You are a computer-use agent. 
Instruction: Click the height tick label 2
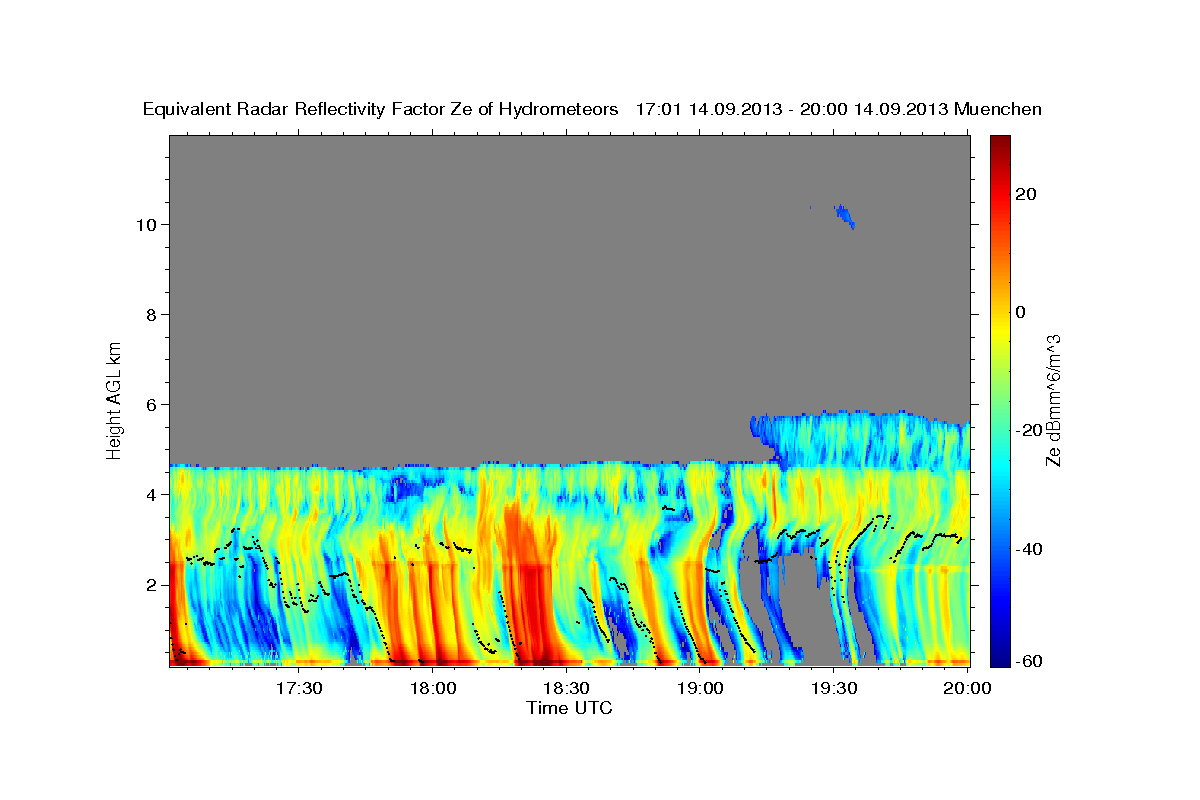coord(151,584)
